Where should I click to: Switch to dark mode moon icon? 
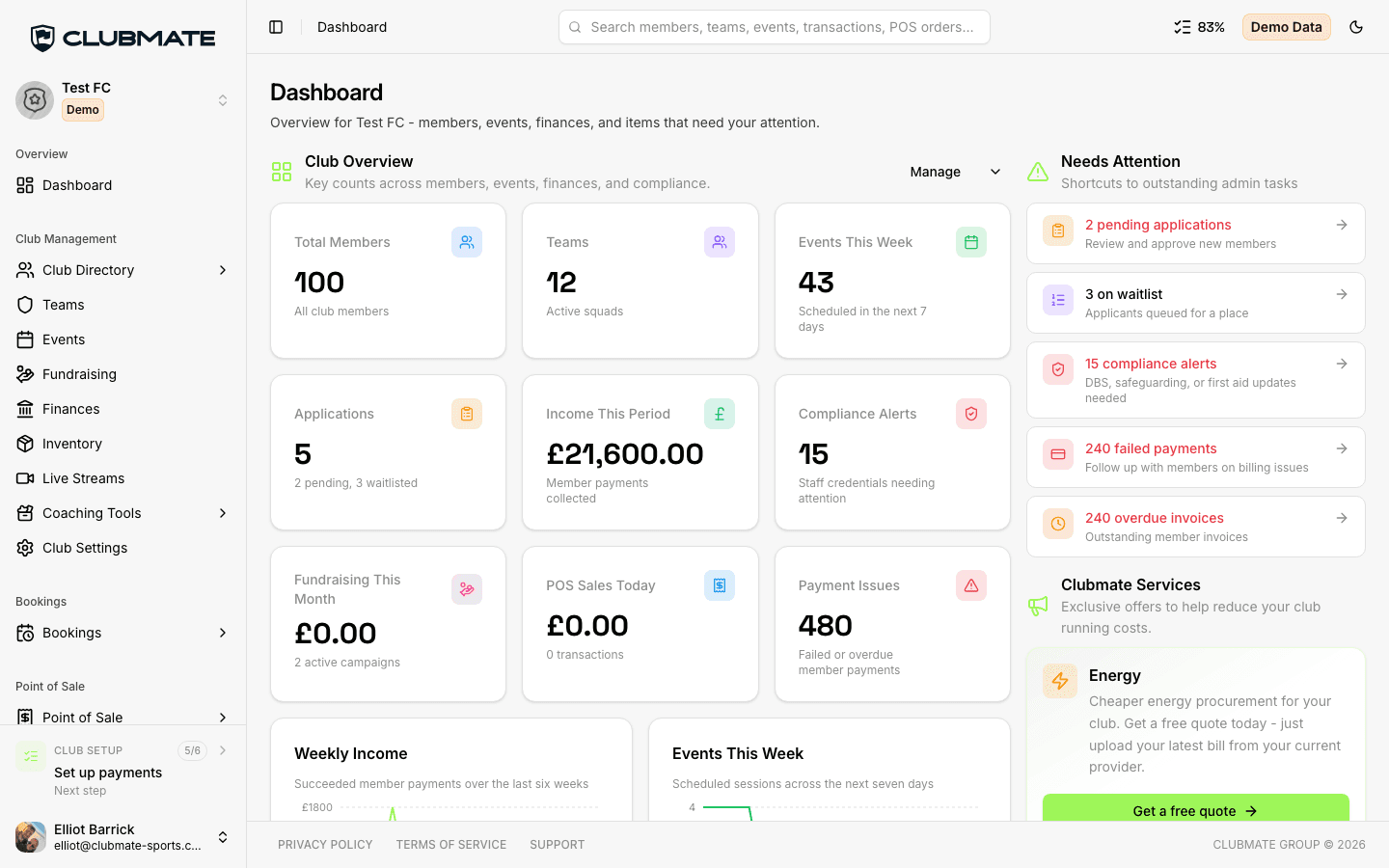[x=1356, y=27]
